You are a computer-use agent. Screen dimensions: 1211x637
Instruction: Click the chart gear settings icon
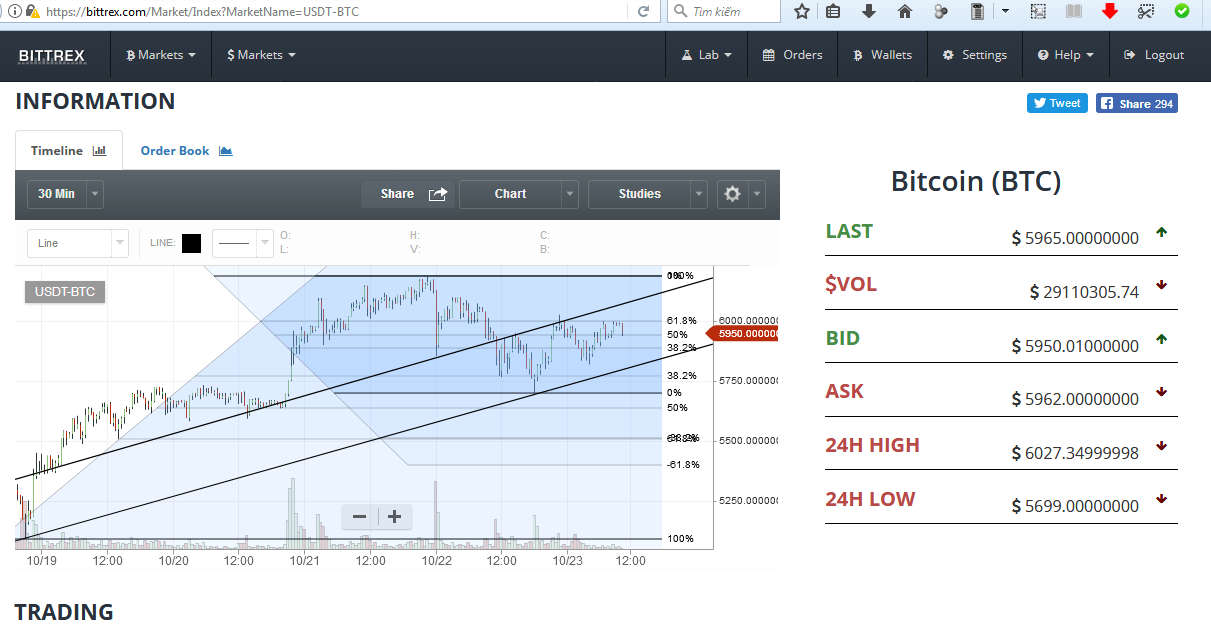coord(732,194)
